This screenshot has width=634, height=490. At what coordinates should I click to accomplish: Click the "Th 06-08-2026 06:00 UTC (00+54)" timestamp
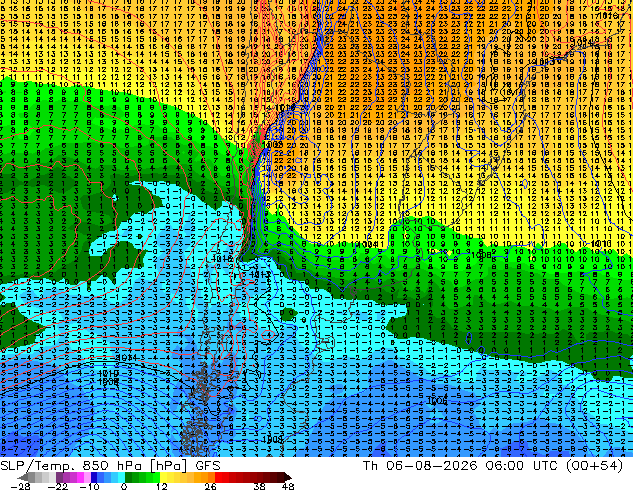tap(493, 465)
